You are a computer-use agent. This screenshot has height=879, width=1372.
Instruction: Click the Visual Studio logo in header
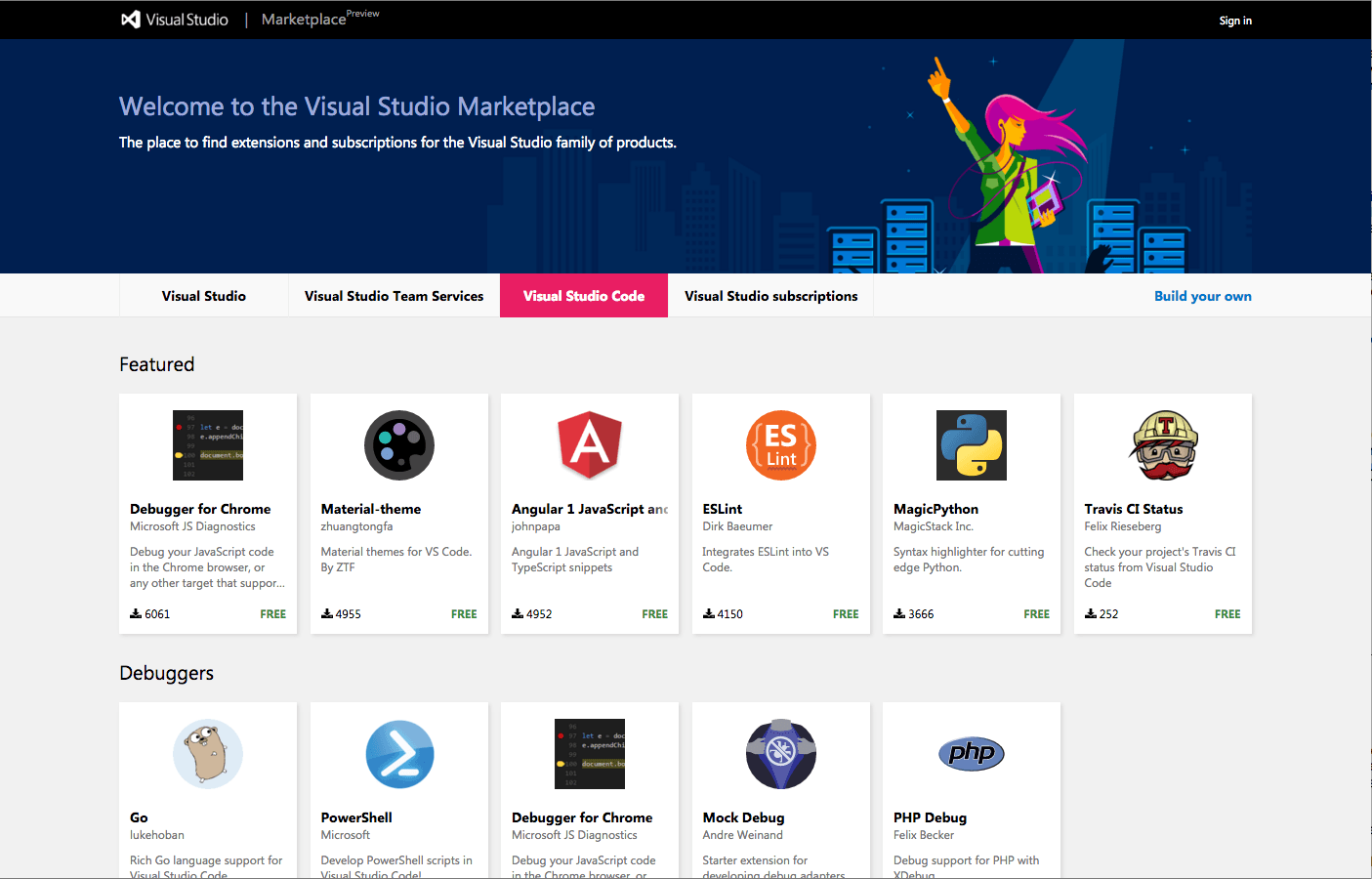[174, 20]
